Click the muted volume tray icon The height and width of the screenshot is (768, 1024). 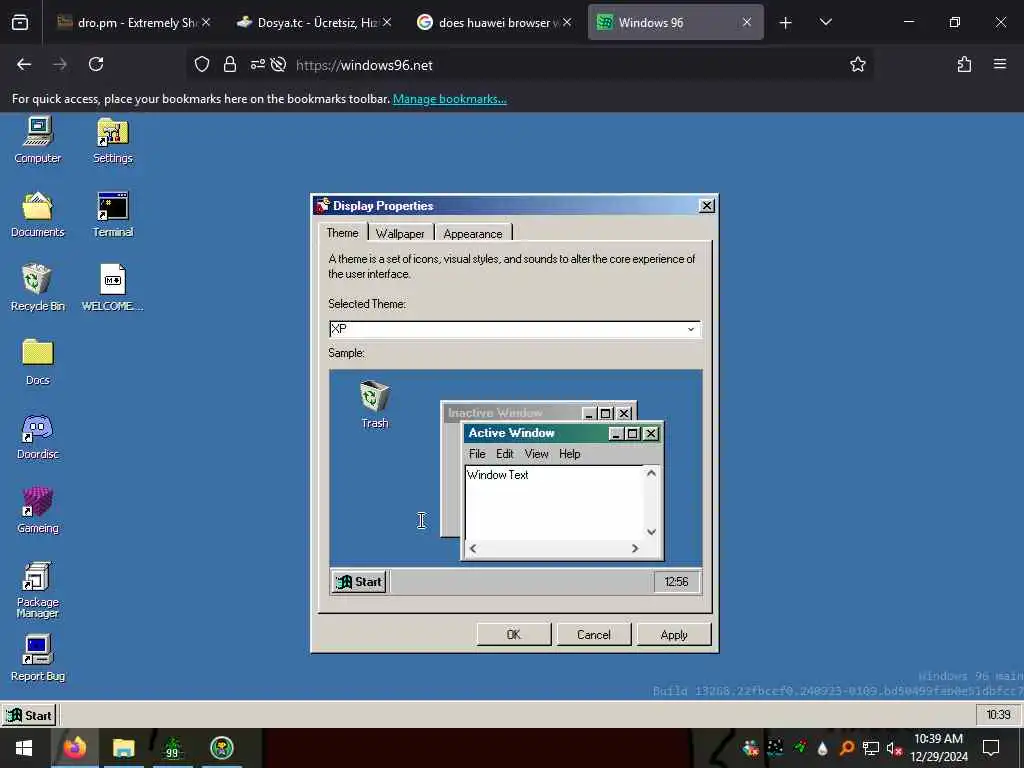pos(894,748)
